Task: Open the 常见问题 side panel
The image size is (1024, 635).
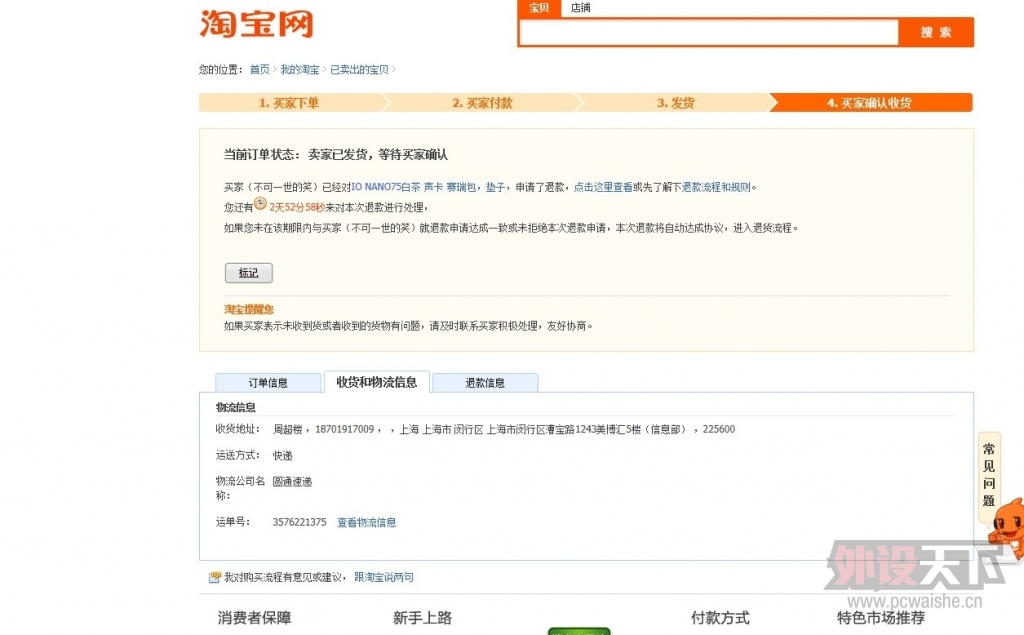Action: point(989,475)
